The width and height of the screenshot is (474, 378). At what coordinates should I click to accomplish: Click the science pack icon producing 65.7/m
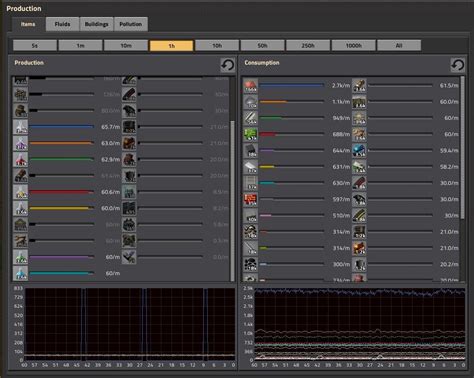pos(20,127)
